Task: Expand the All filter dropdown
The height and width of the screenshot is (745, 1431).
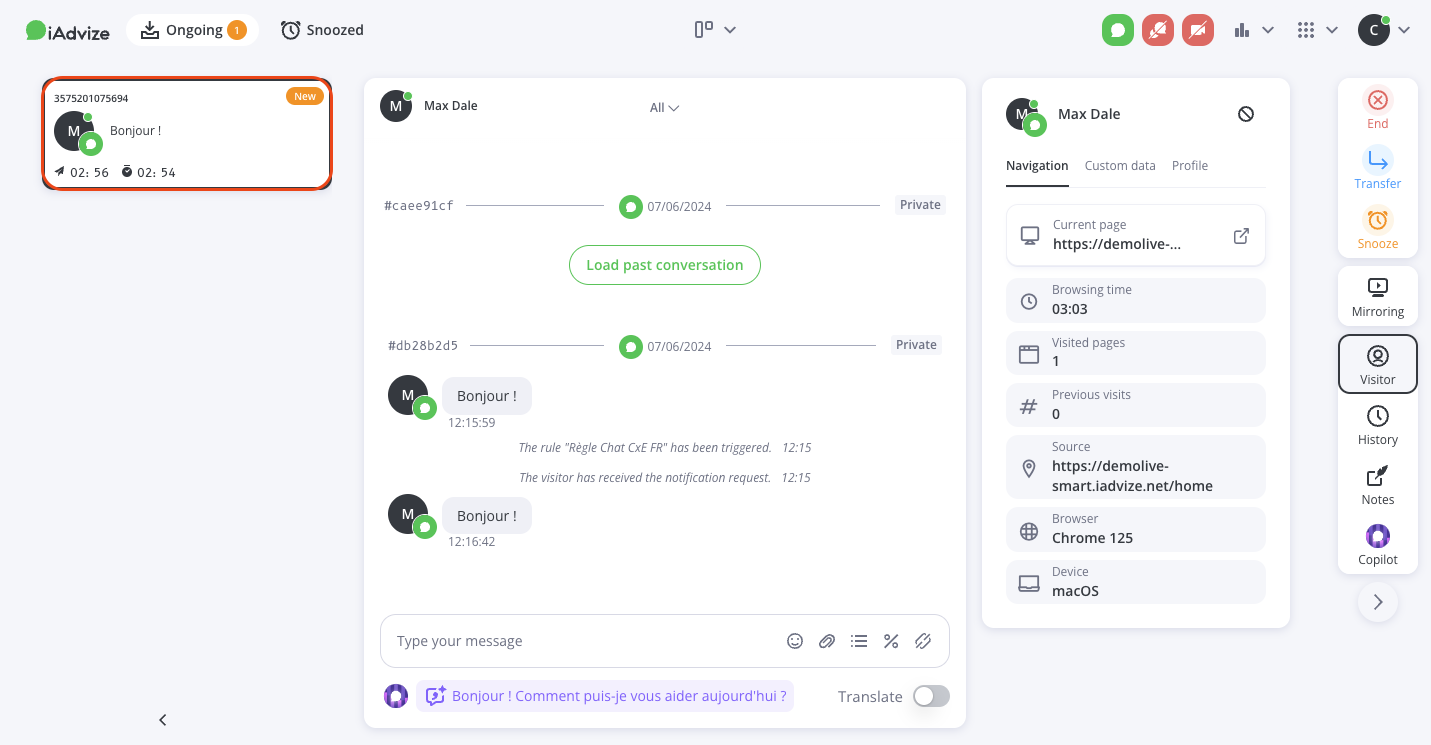Action: [664, 108]
